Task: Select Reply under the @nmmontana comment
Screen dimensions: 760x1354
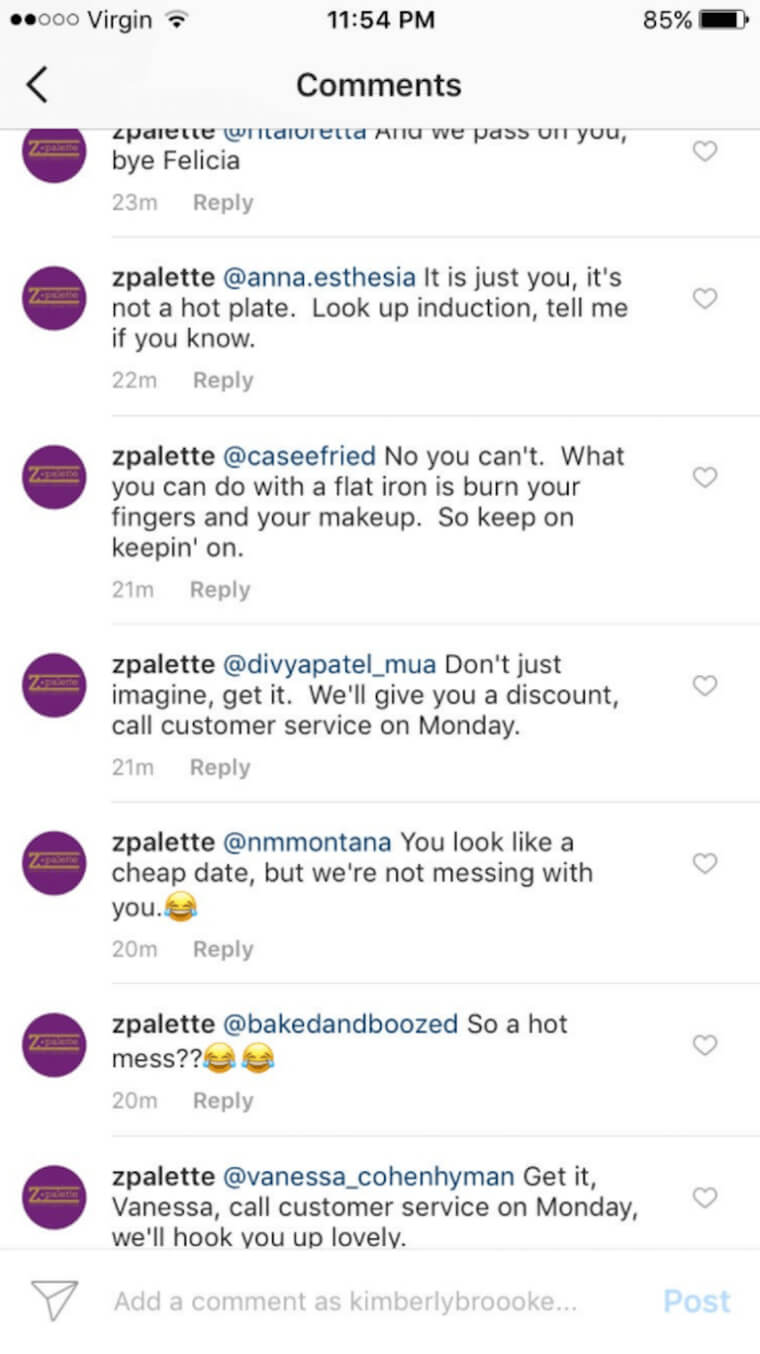Action: click(222, 948)
